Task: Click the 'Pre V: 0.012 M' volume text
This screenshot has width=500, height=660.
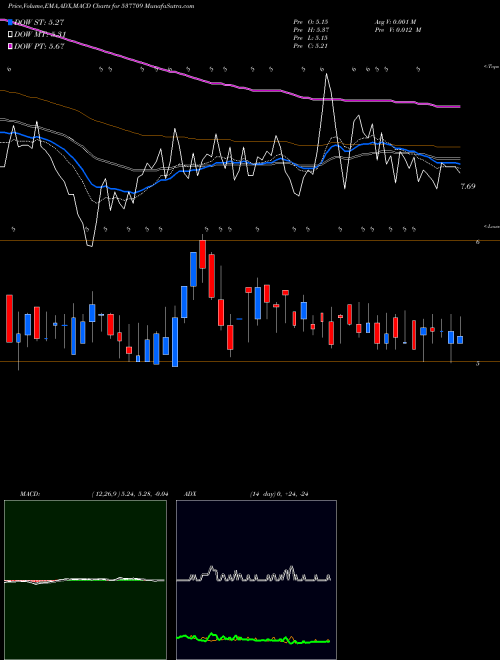Action: pos(397,30)
